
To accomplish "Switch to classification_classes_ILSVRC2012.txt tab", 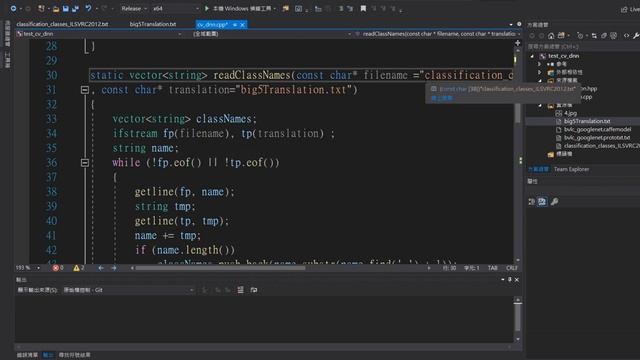I will tap(62, 24).
